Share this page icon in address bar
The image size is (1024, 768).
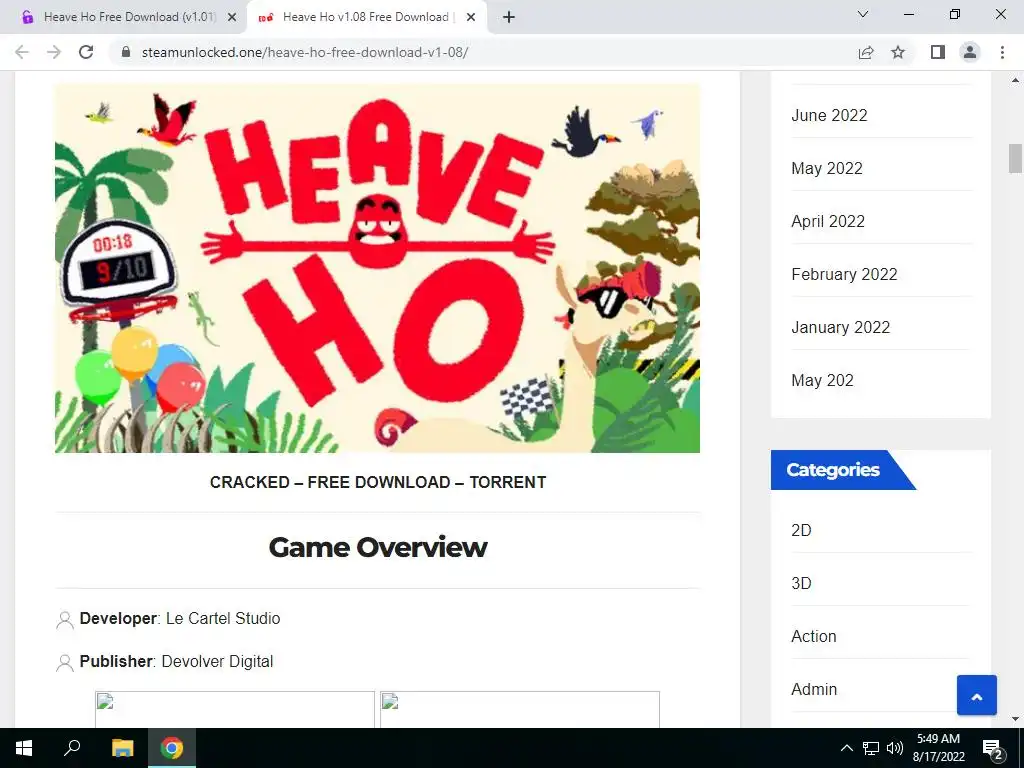click(866, 52)
